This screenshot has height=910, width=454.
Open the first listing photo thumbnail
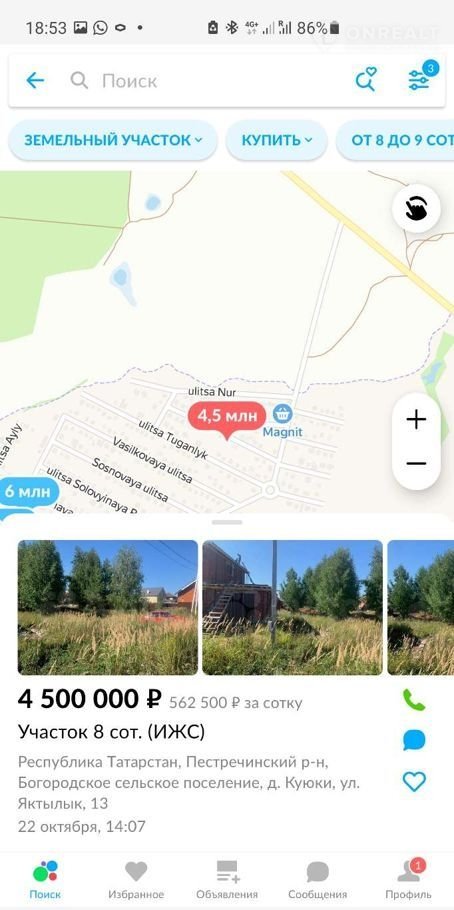(107, 607)
